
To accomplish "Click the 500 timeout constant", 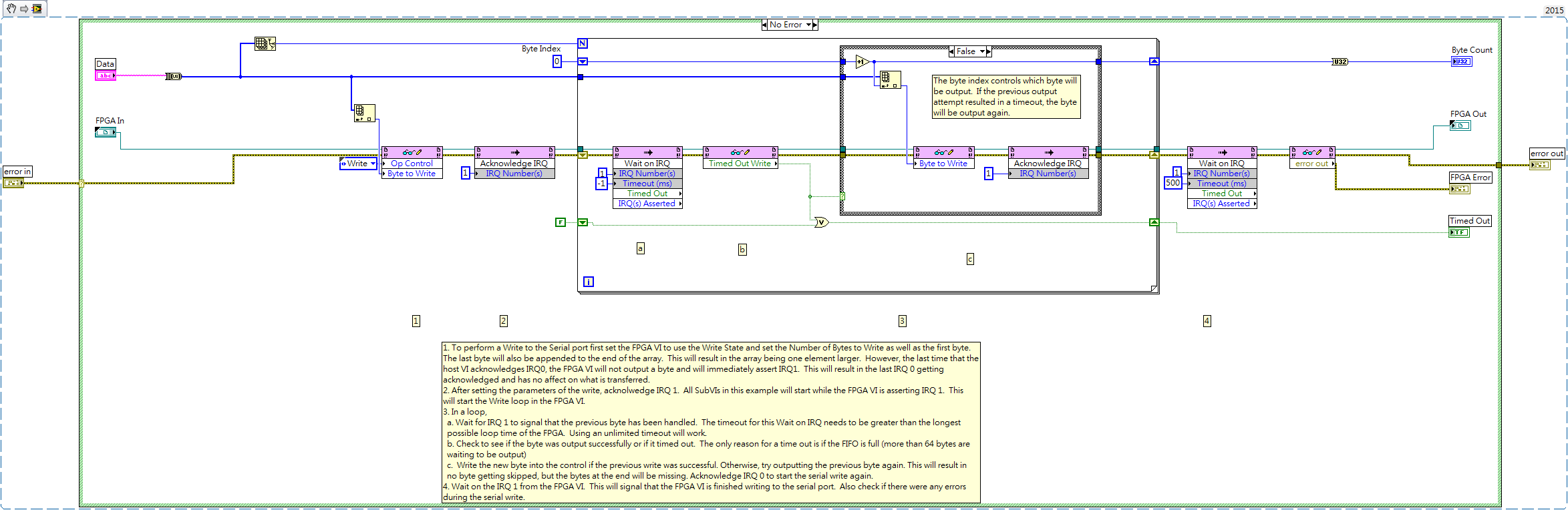I will [1172, 183].
